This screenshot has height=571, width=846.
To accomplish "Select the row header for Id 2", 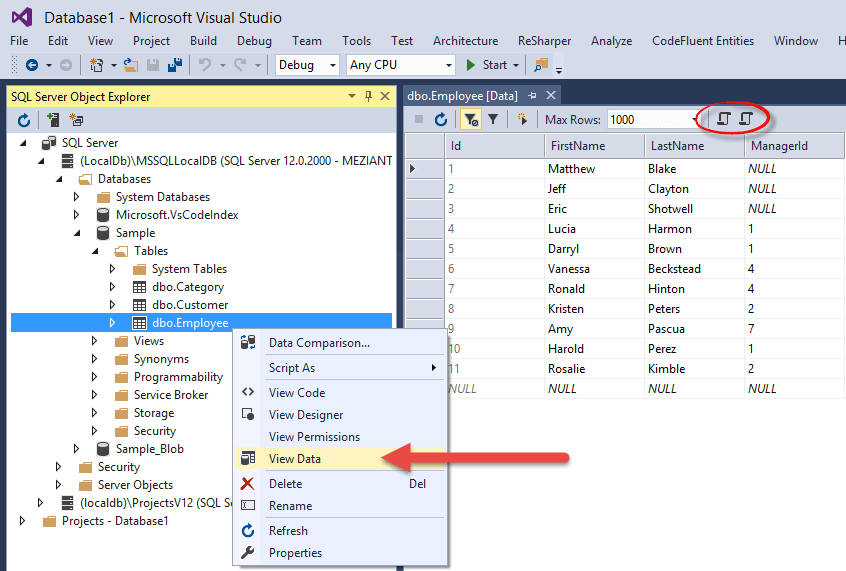I will coord(425,189).
